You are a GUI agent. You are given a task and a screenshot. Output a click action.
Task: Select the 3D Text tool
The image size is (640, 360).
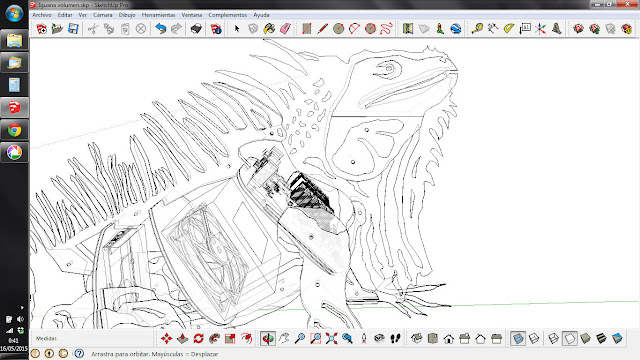[556, 29]
